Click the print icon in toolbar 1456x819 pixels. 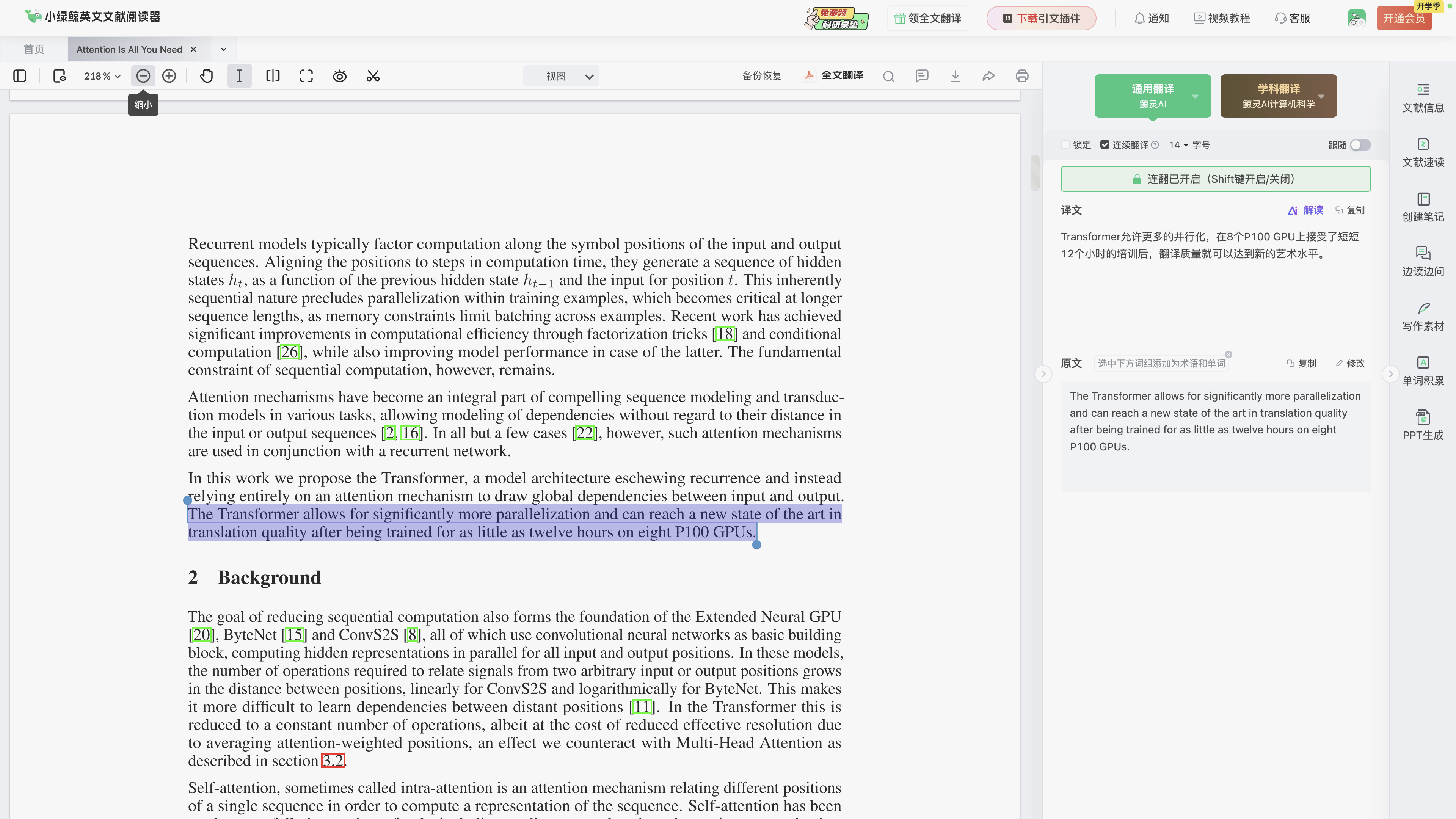(1021, 76)
